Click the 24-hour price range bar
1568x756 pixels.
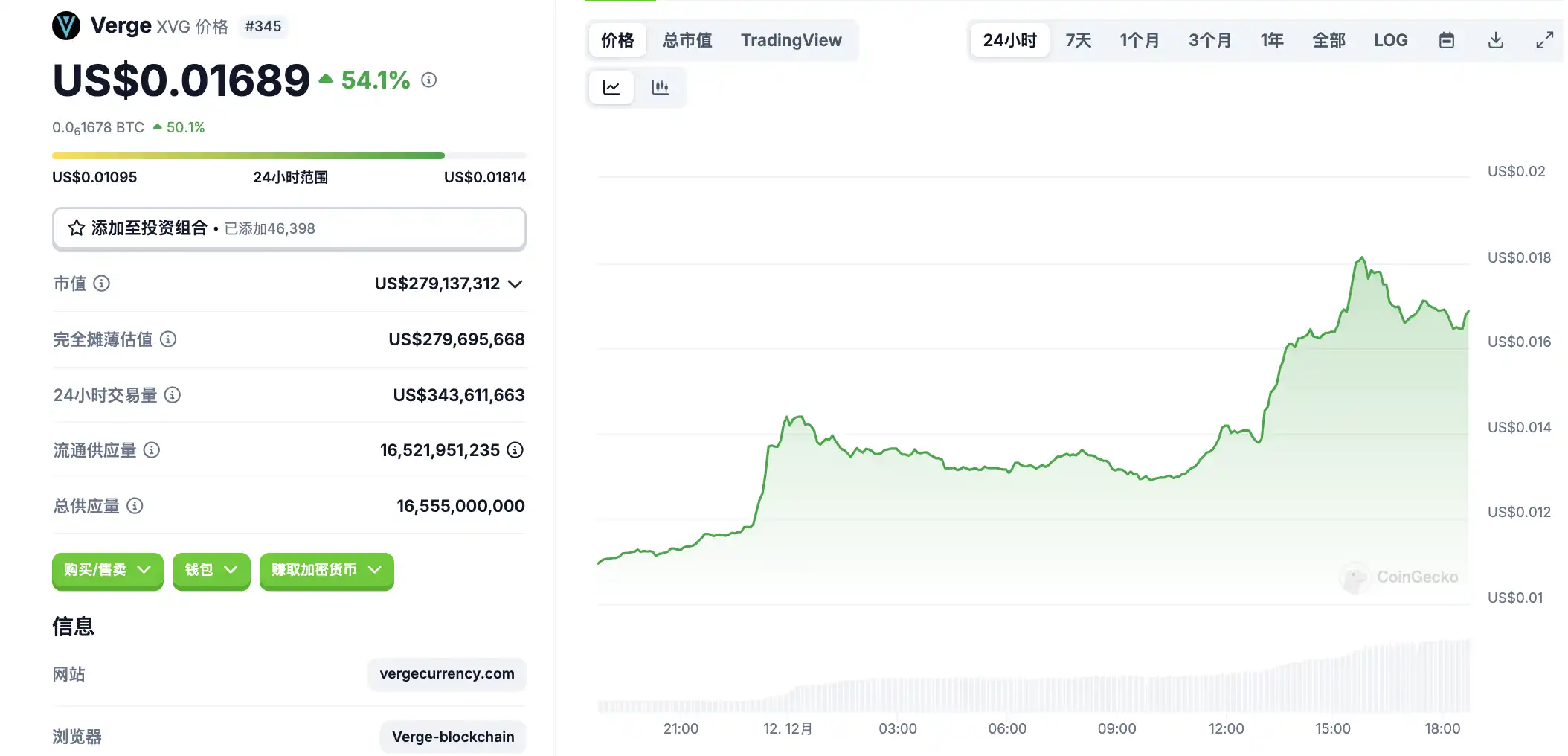point(289,156)
